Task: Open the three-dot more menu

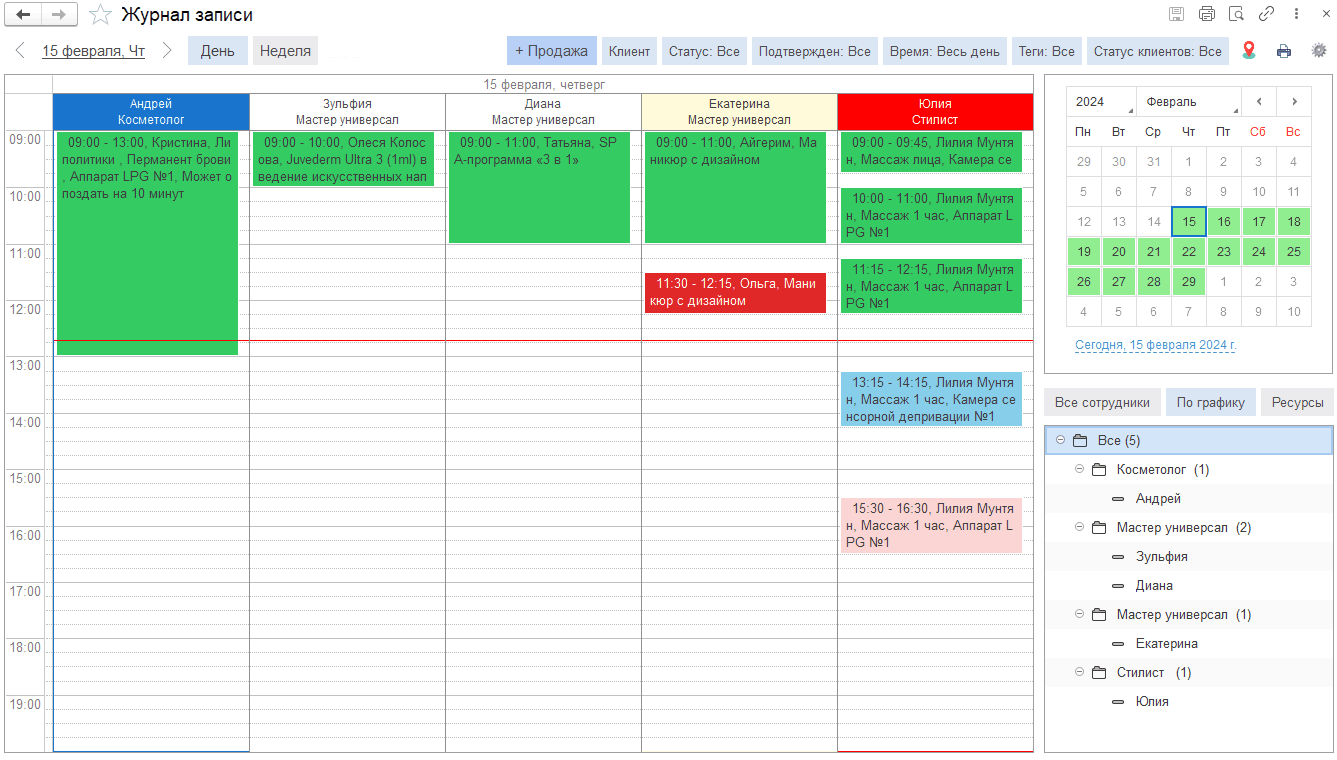Action: point(1297,14)
